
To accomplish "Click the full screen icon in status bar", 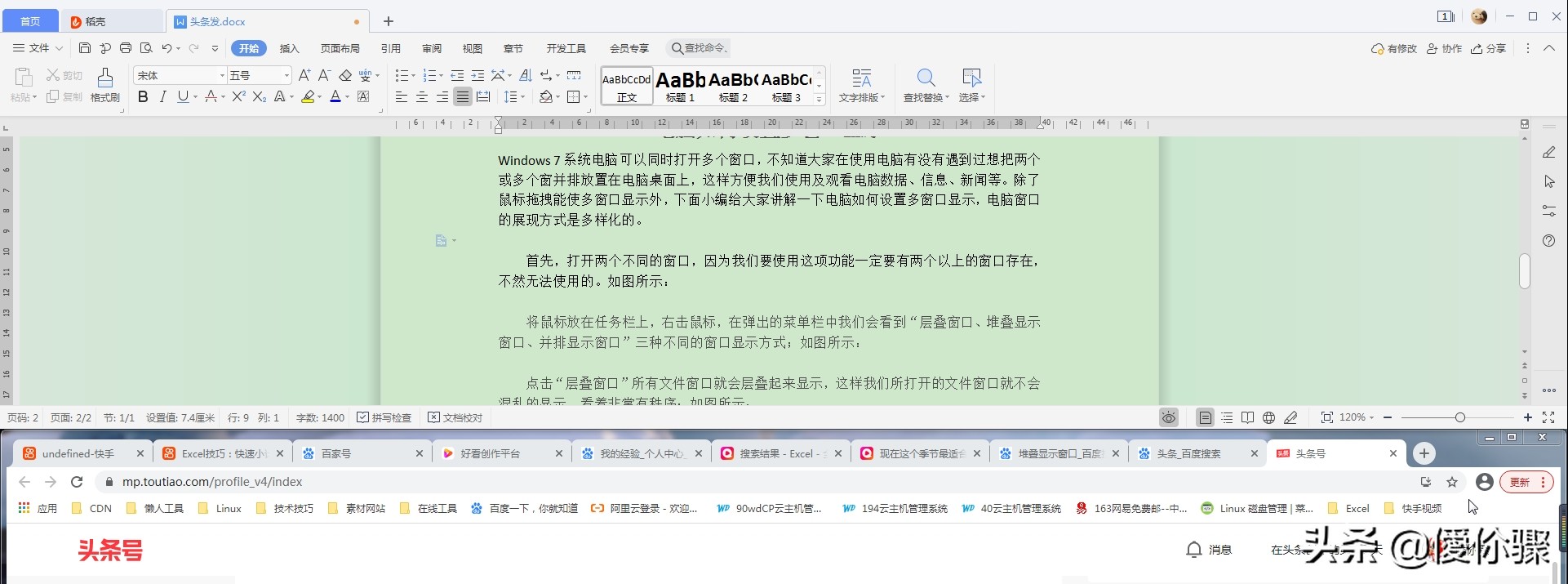I will pyautogui.click(x=1548, y=417).
